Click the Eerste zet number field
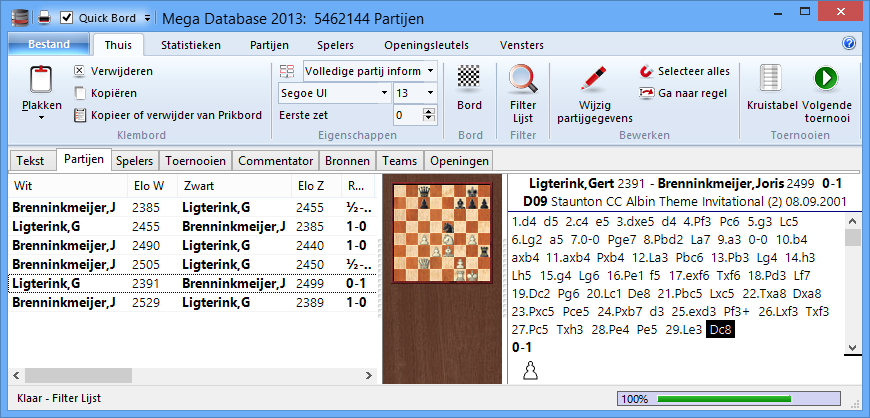Screen dimensions: 870x418 (x=407, y=115)
